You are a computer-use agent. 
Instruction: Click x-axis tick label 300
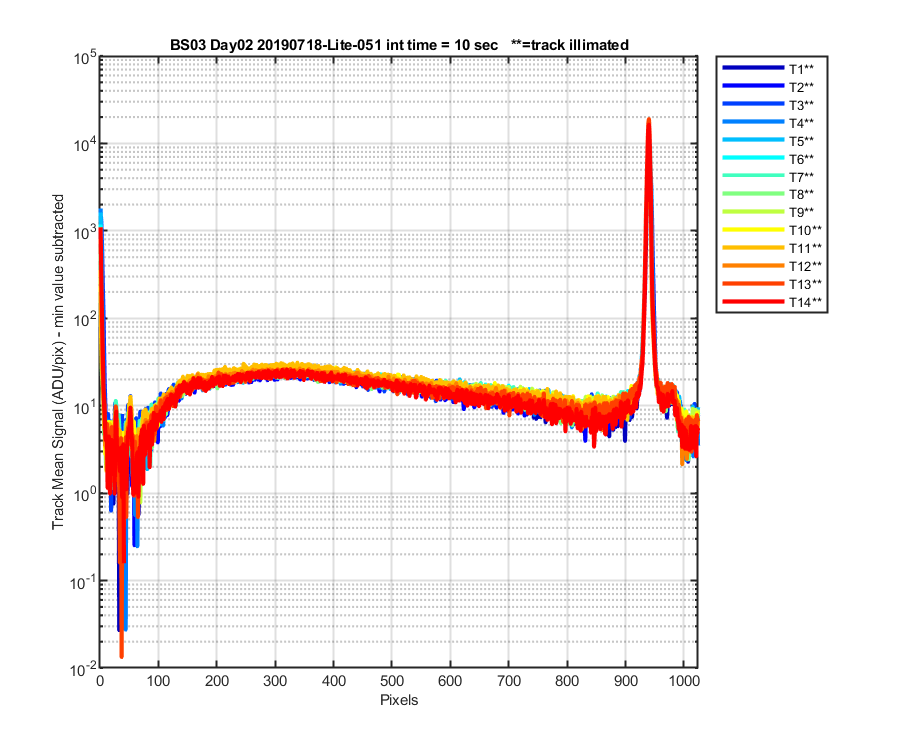coord(275,681)
